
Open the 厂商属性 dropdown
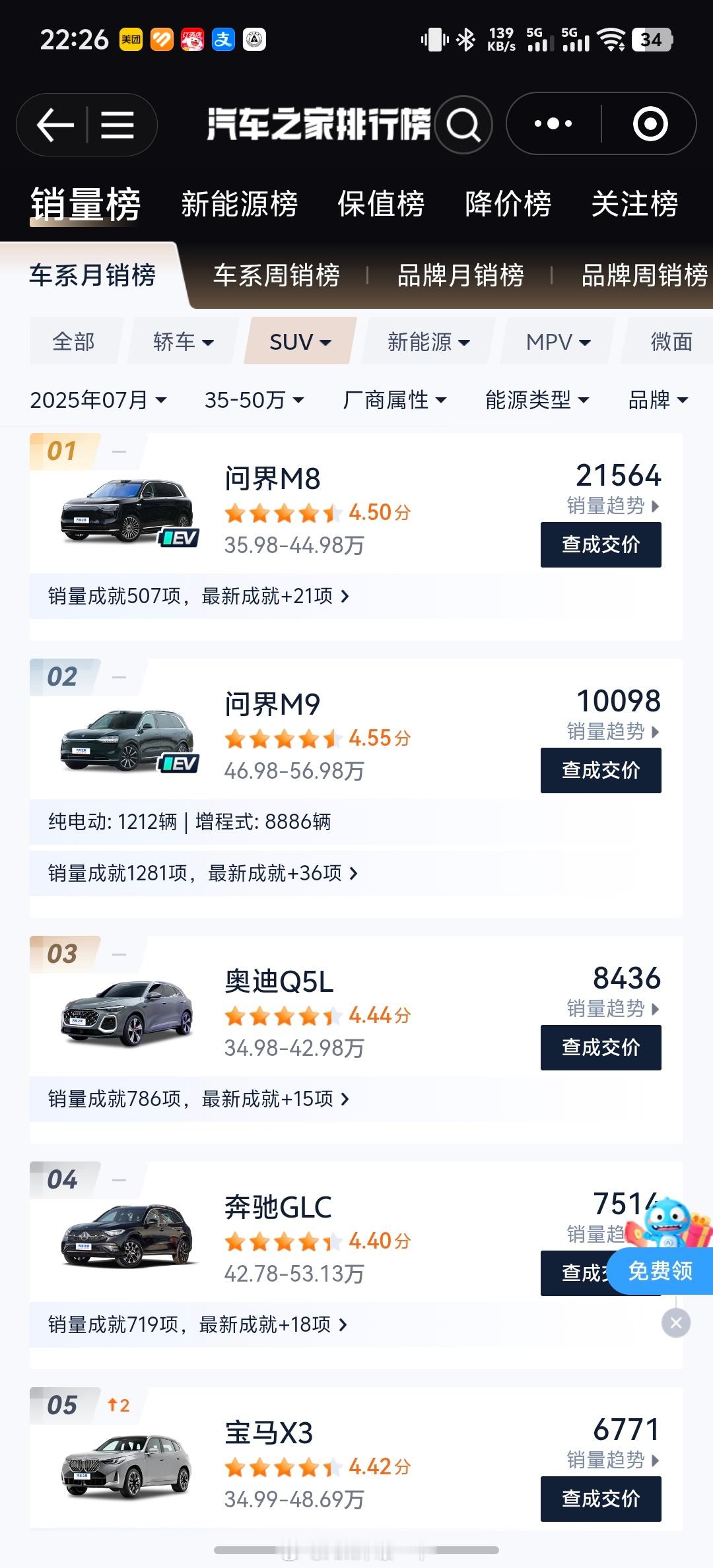point(395,400)
